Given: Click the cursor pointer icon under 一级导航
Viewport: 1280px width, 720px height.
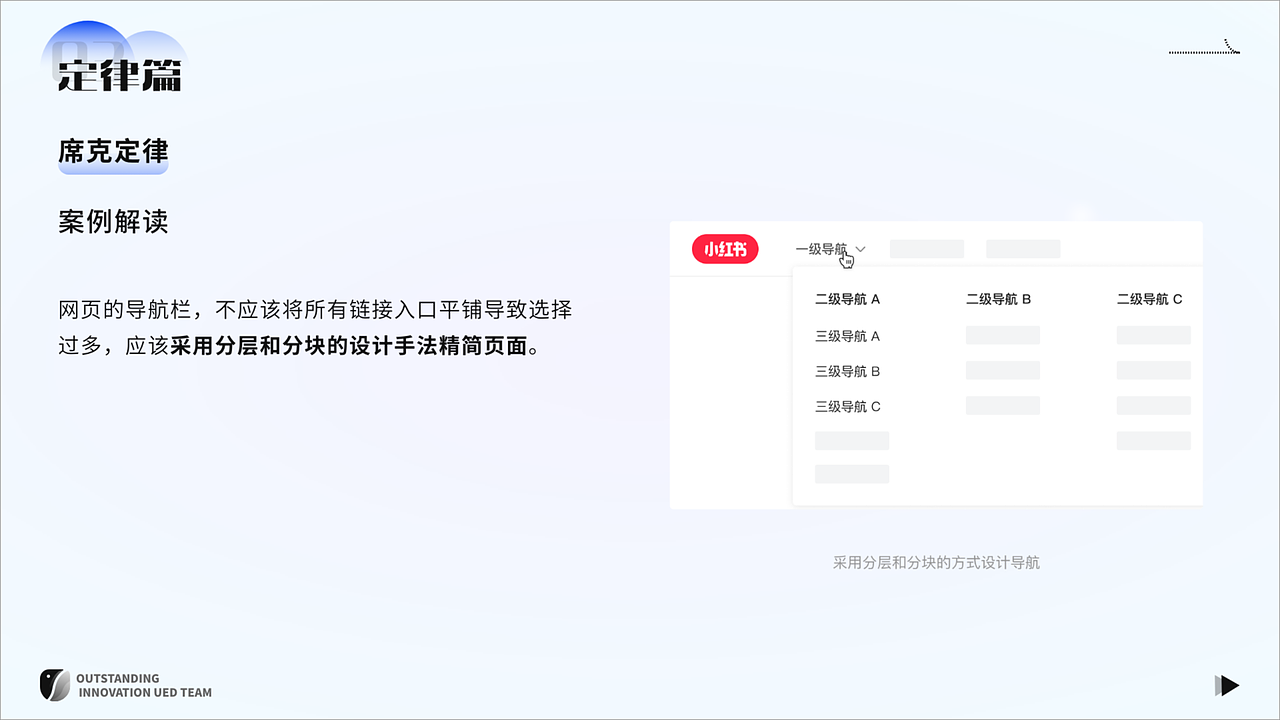Looking at the screenshot, I should click(847, 259).
